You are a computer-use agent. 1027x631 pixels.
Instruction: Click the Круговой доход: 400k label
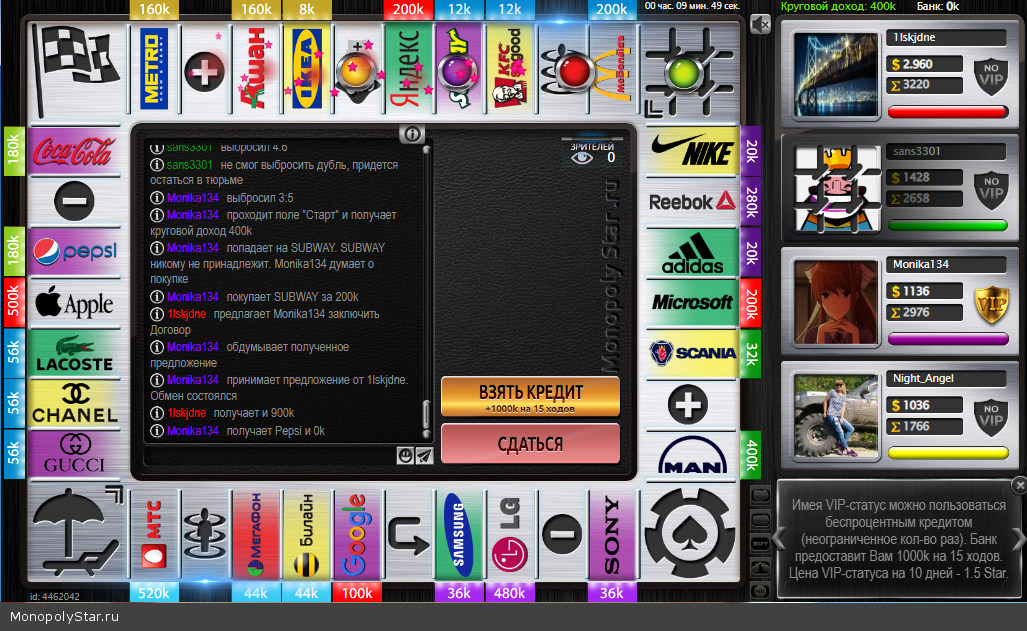point(838,7)
